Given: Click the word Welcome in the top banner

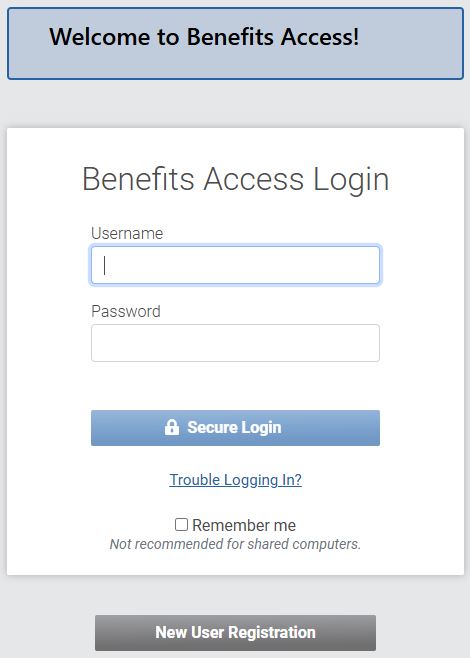Looking at the screenshot, I should 100,37.
